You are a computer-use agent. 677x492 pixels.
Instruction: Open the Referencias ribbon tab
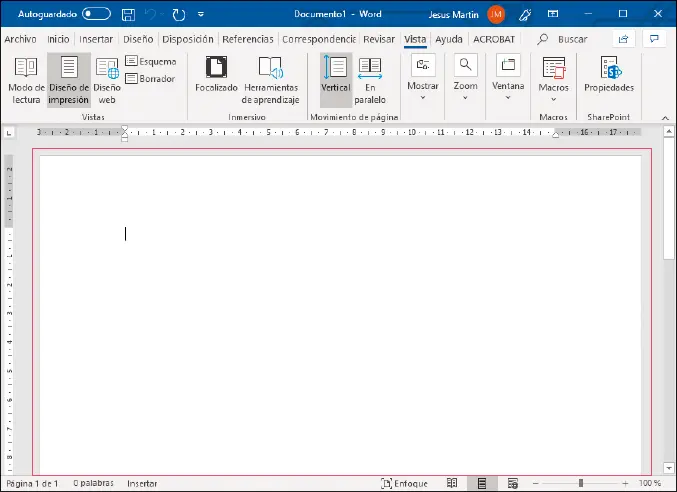click(x=248, y=39)
